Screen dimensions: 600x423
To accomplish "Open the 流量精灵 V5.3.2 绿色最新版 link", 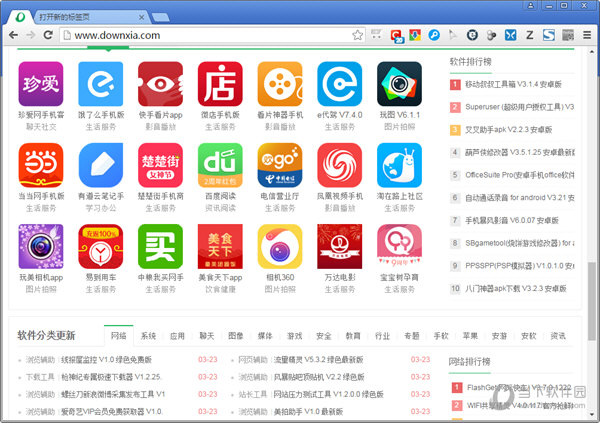I will click(x=318, y=359).
